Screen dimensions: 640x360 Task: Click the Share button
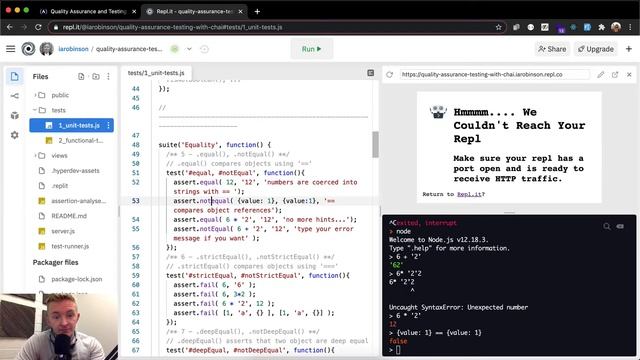pyautogui.click(x=552, y=49)
